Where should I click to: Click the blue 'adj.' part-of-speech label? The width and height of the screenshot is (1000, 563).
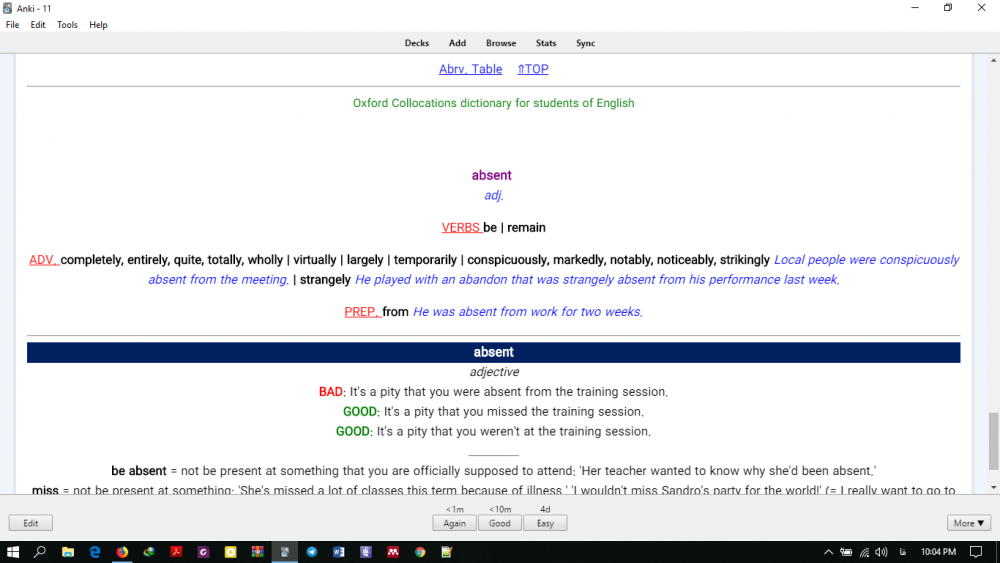click(494, 195)
